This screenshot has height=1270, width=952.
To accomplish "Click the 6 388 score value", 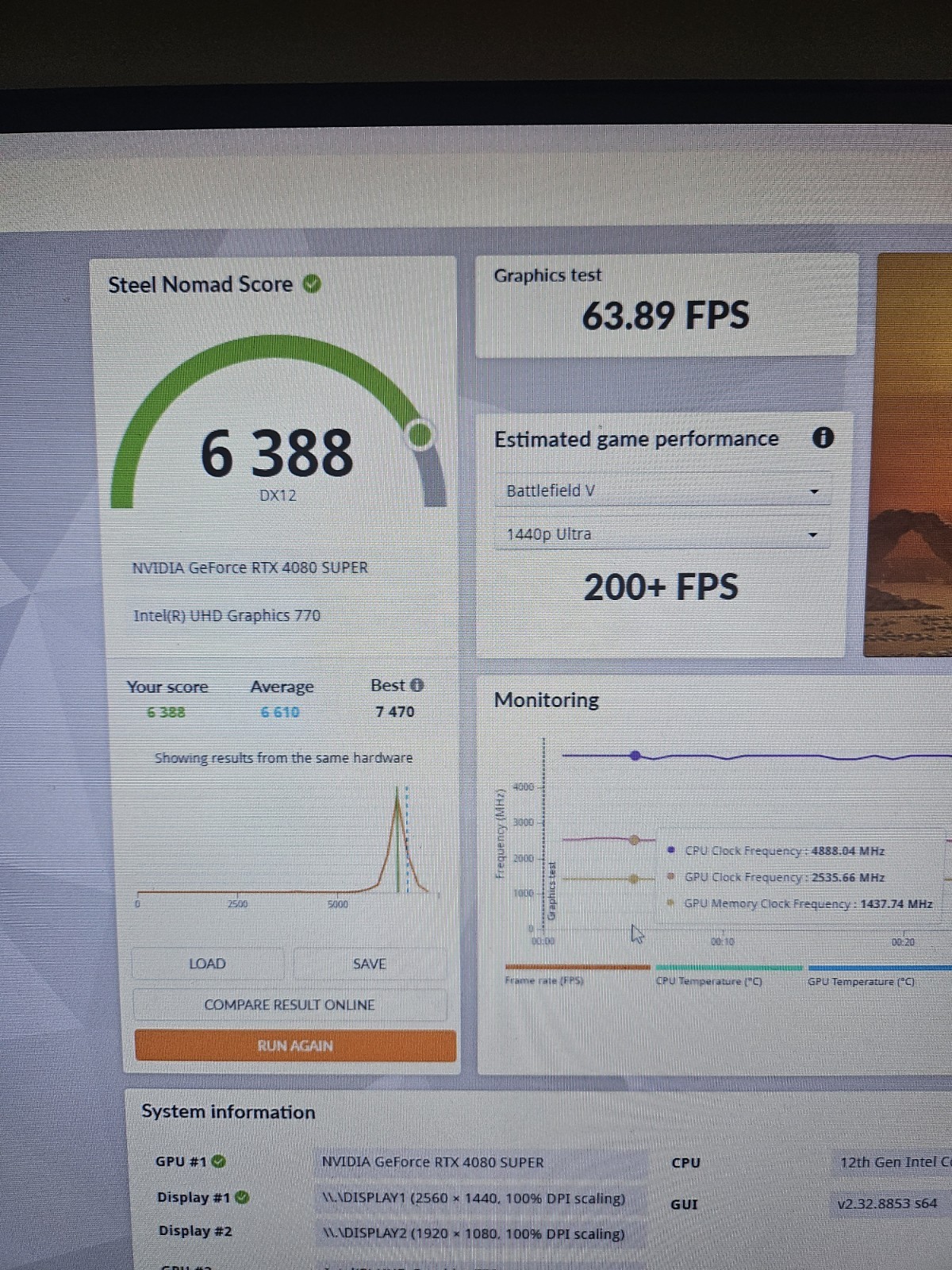I will pos(277,453).
